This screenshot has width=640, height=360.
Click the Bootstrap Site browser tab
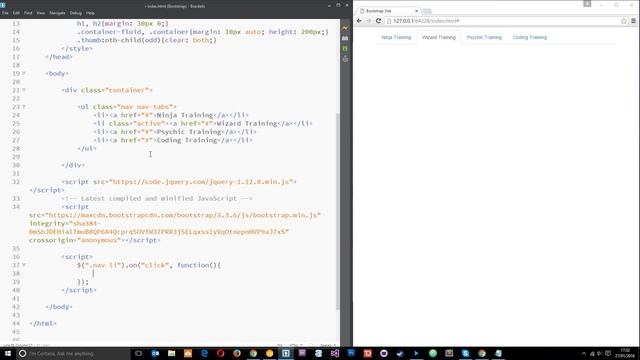pyautogui.click(x=388, y=11)
